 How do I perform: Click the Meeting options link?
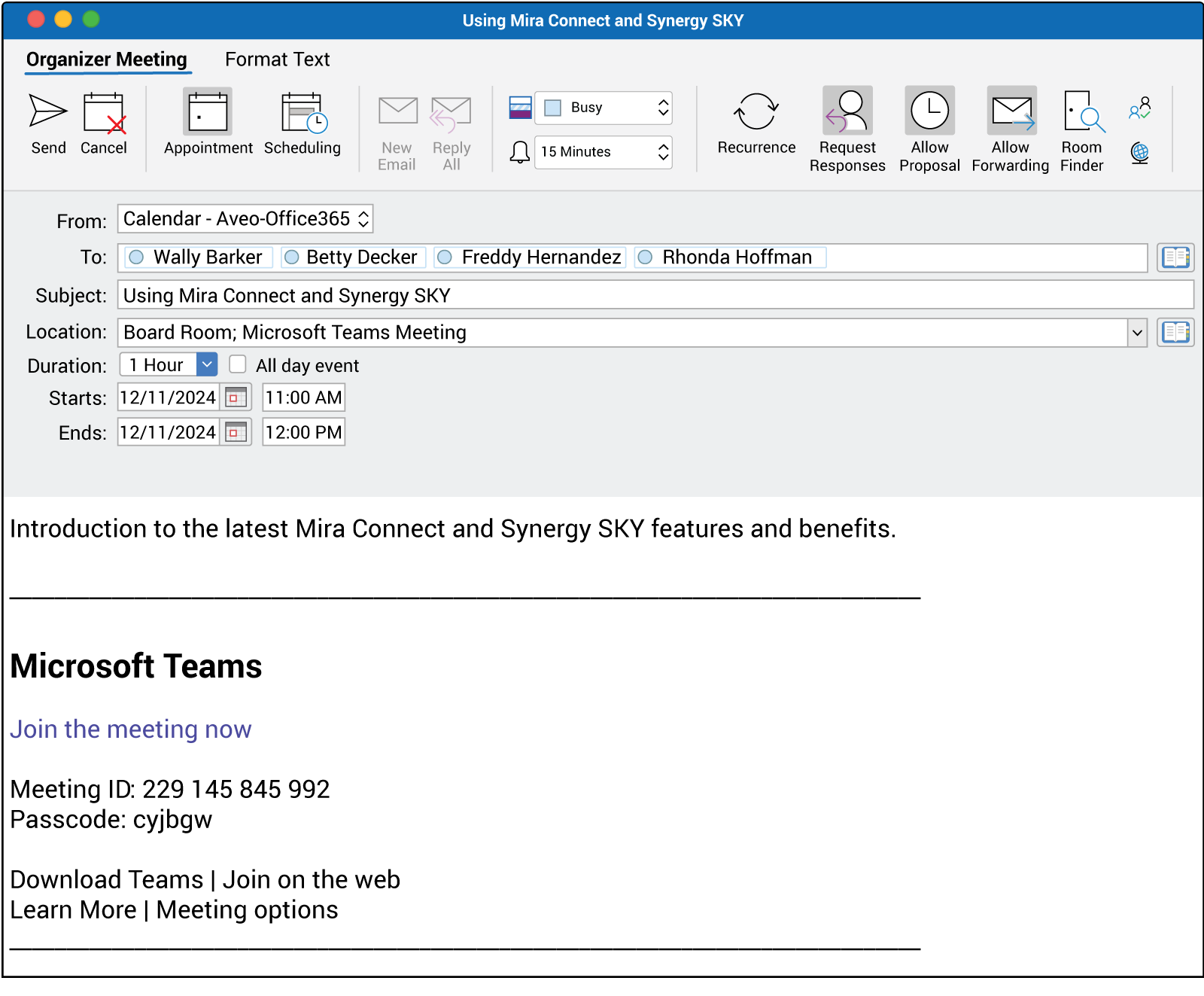tap(247, 910)
